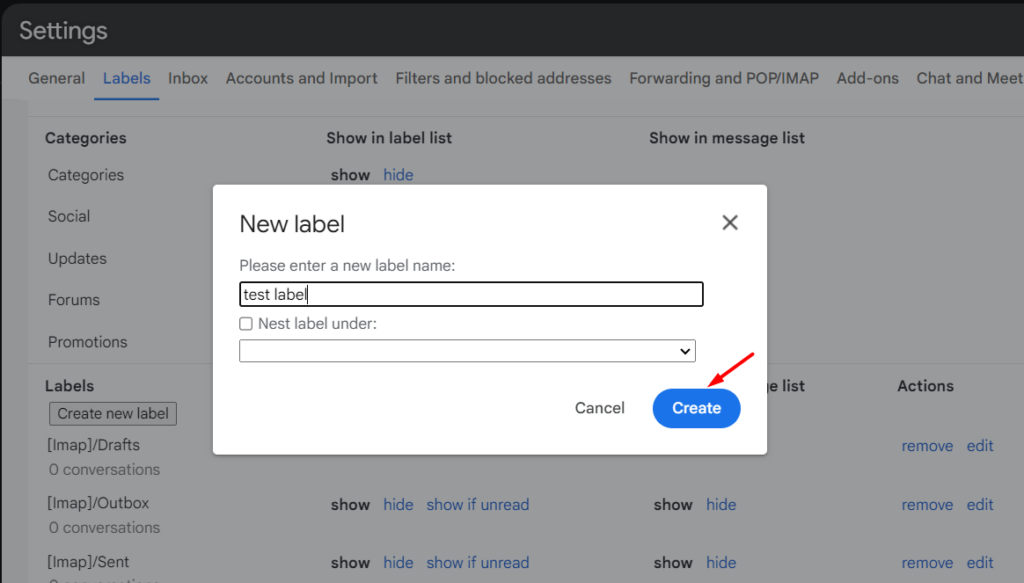The height and width of the screenshot is (583, 1024).
Task: Click show for [Imap]/Sent in message list
Action: tap(673, 563)
